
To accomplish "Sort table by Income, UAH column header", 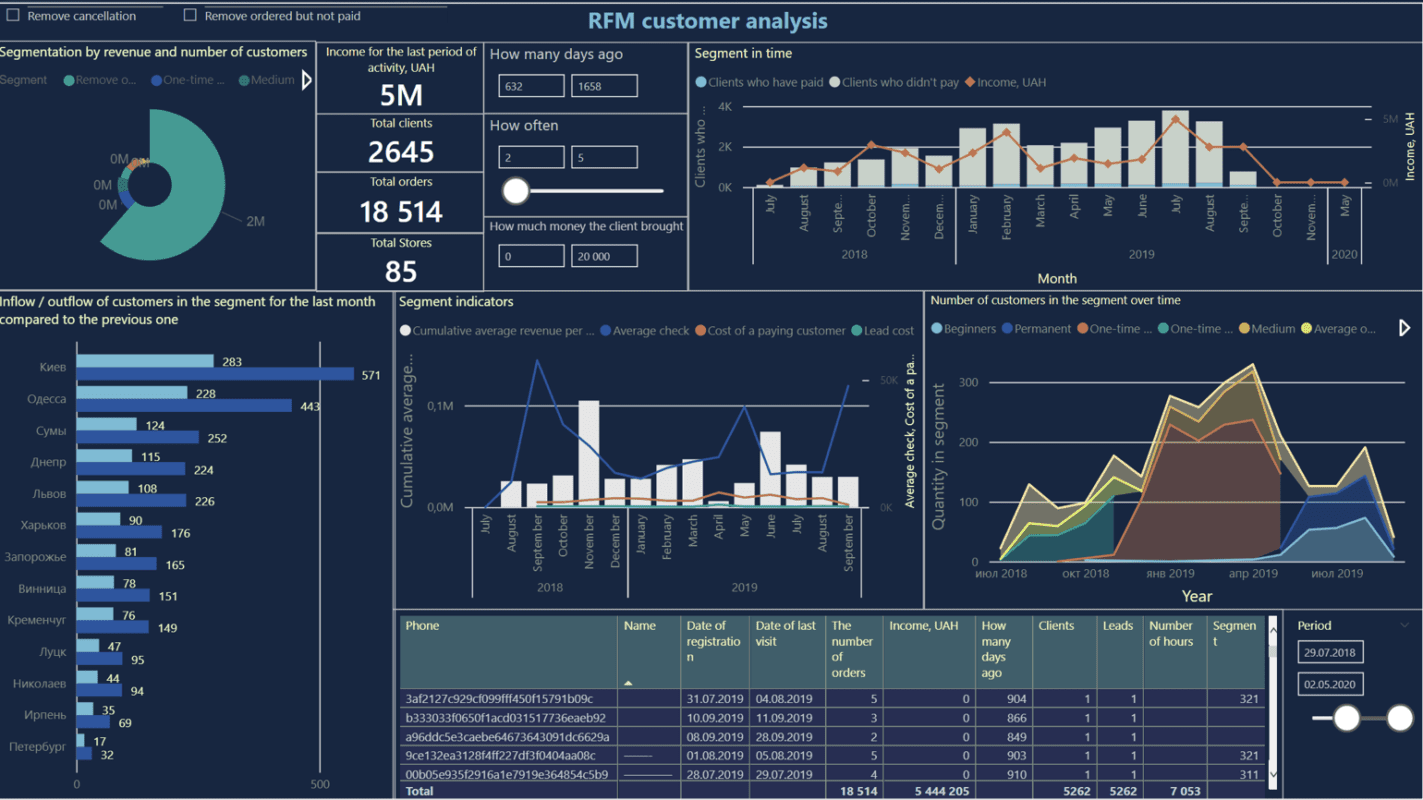I will coord(923,626).
